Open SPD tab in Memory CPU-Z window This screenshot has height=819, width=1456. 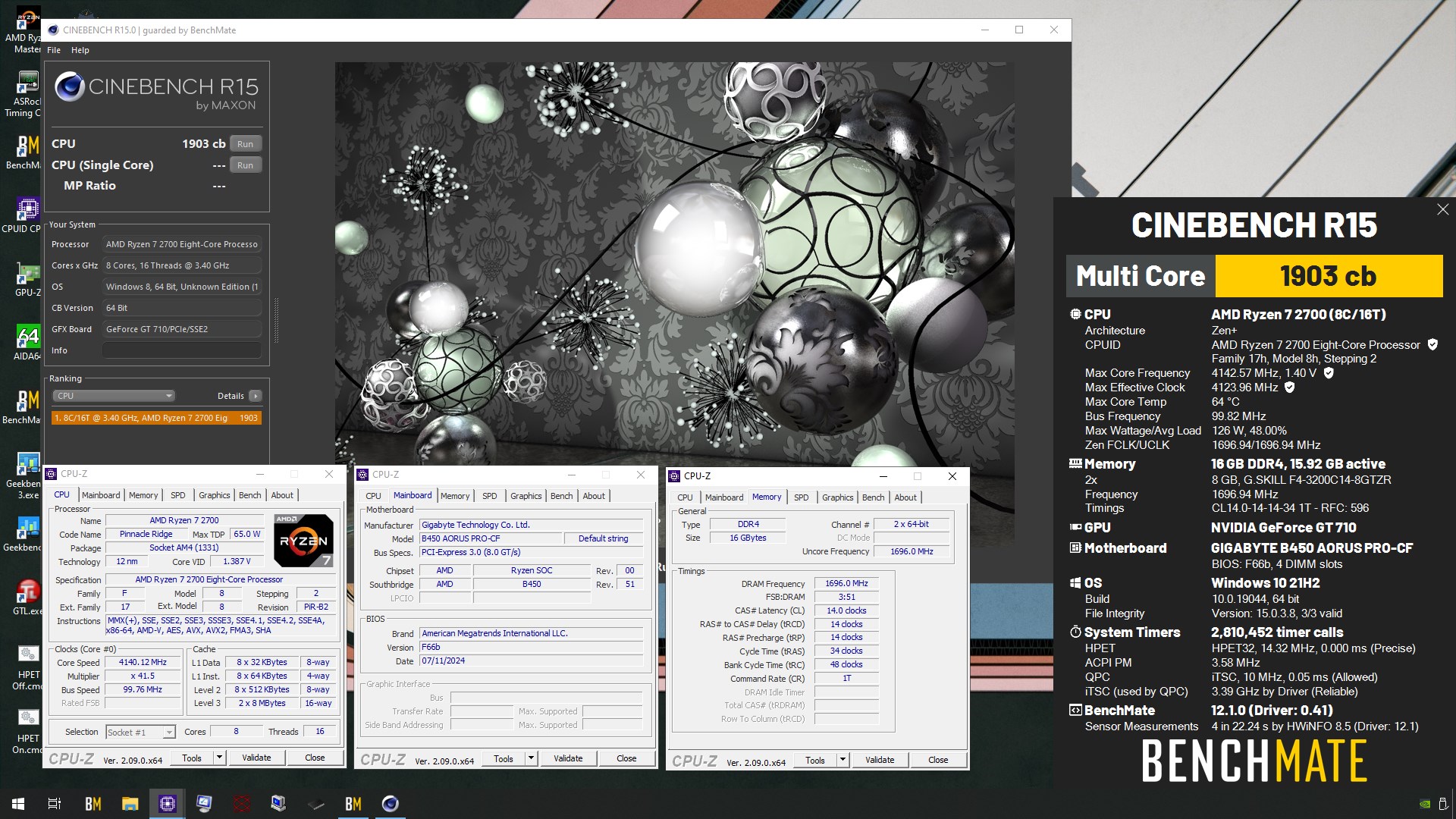802,497
